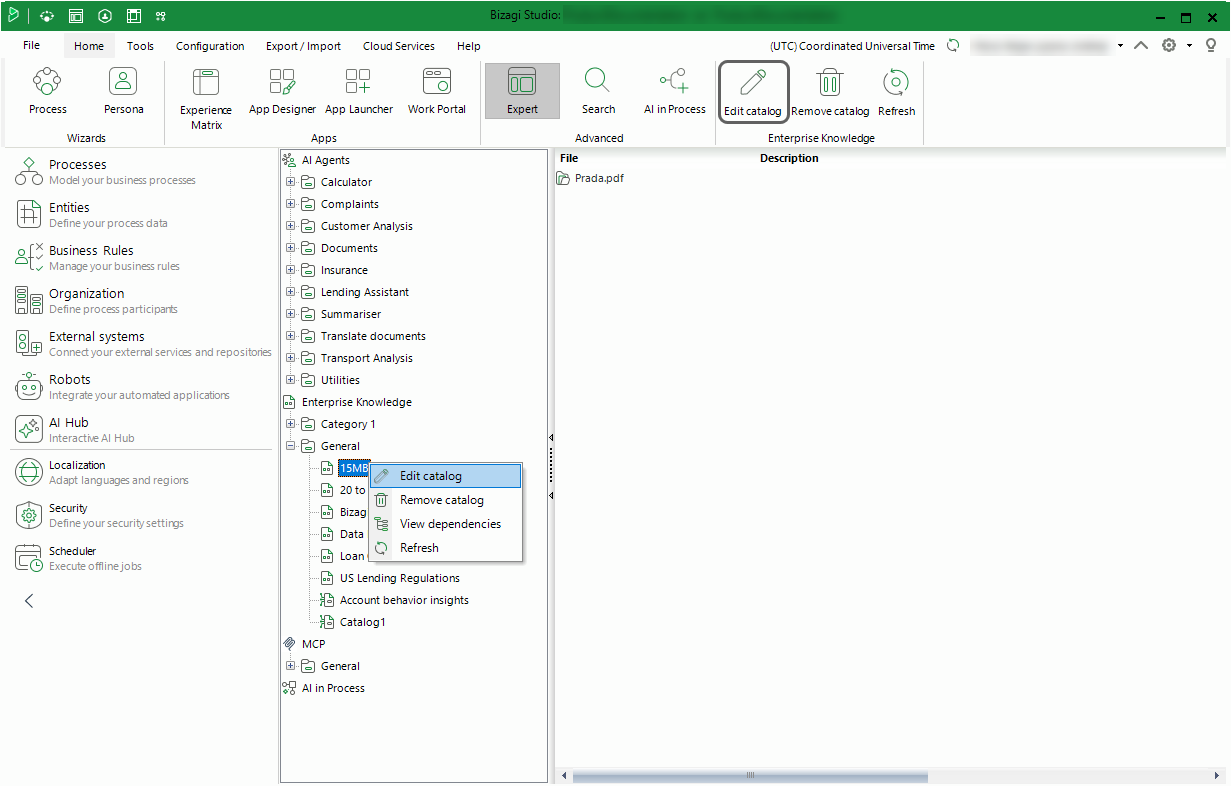
Task: Click the Description column header
Action: 789,158
